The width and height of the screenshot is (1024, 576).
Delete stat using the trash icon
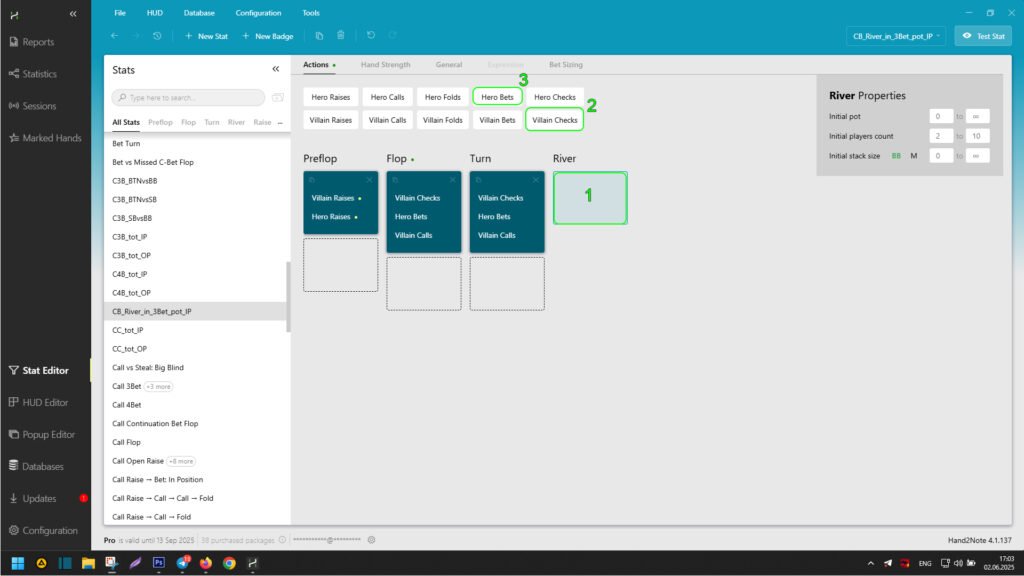[x=341, y=36]
